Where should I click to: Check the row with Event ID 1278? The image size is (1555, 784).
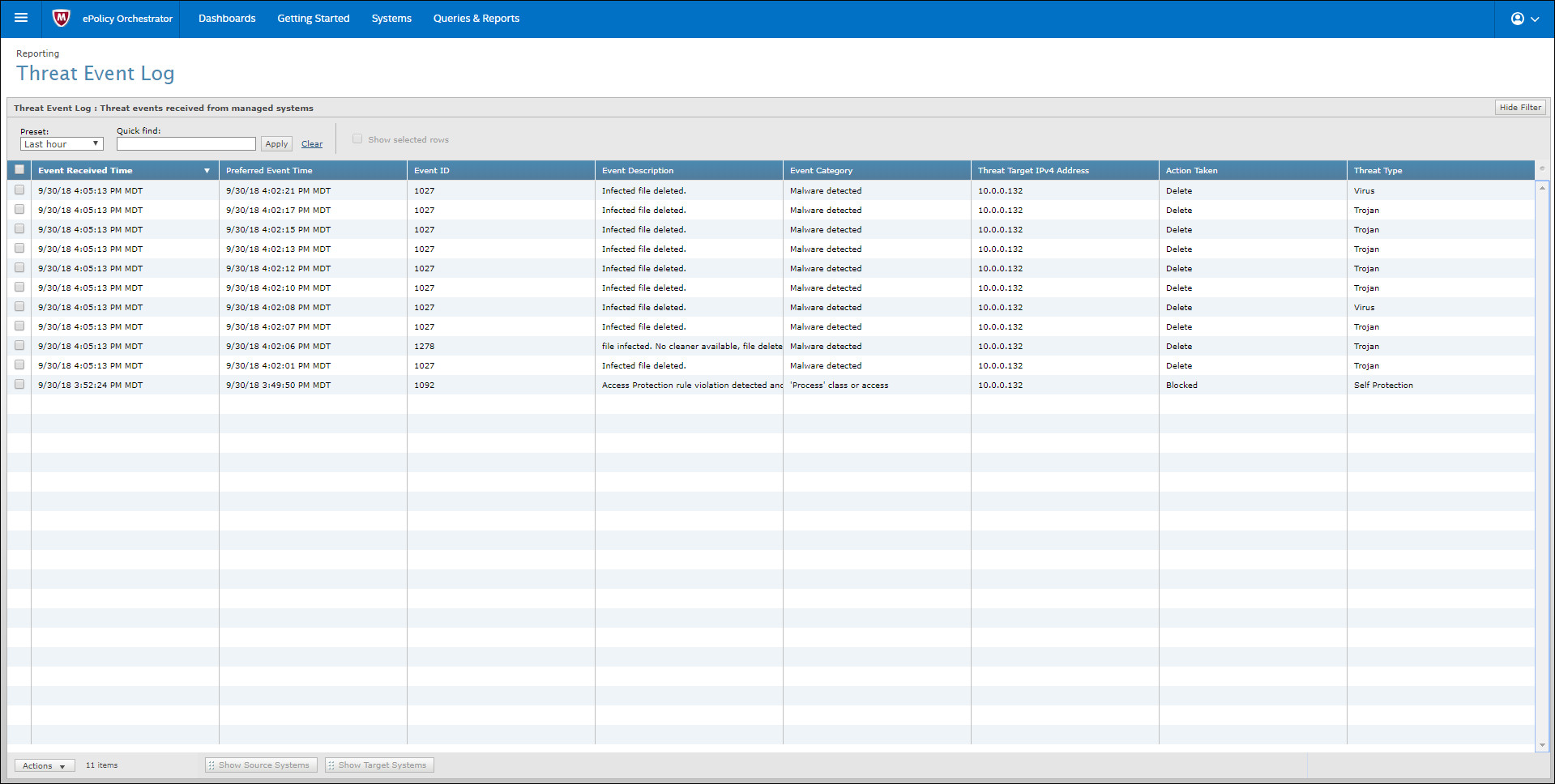(x=19, y=346)
